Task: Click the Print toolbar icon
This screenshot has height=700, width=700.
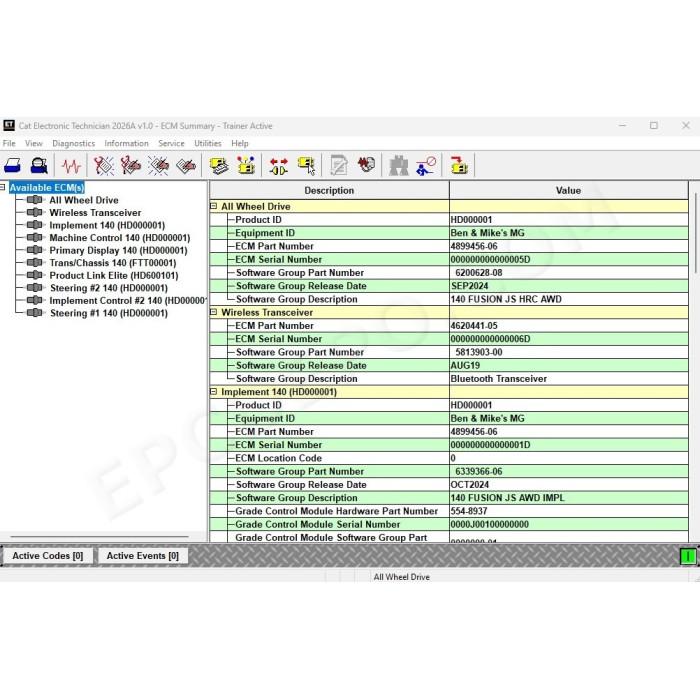Action: (x=12, y=166)
